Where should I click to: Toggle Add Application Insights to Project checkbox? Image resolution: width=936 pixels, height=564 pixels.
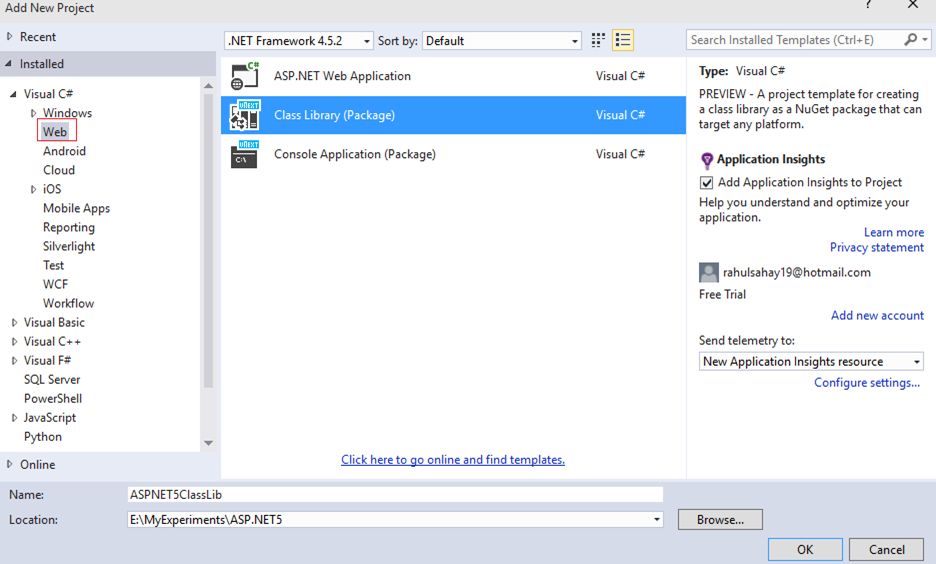point(707,183)
